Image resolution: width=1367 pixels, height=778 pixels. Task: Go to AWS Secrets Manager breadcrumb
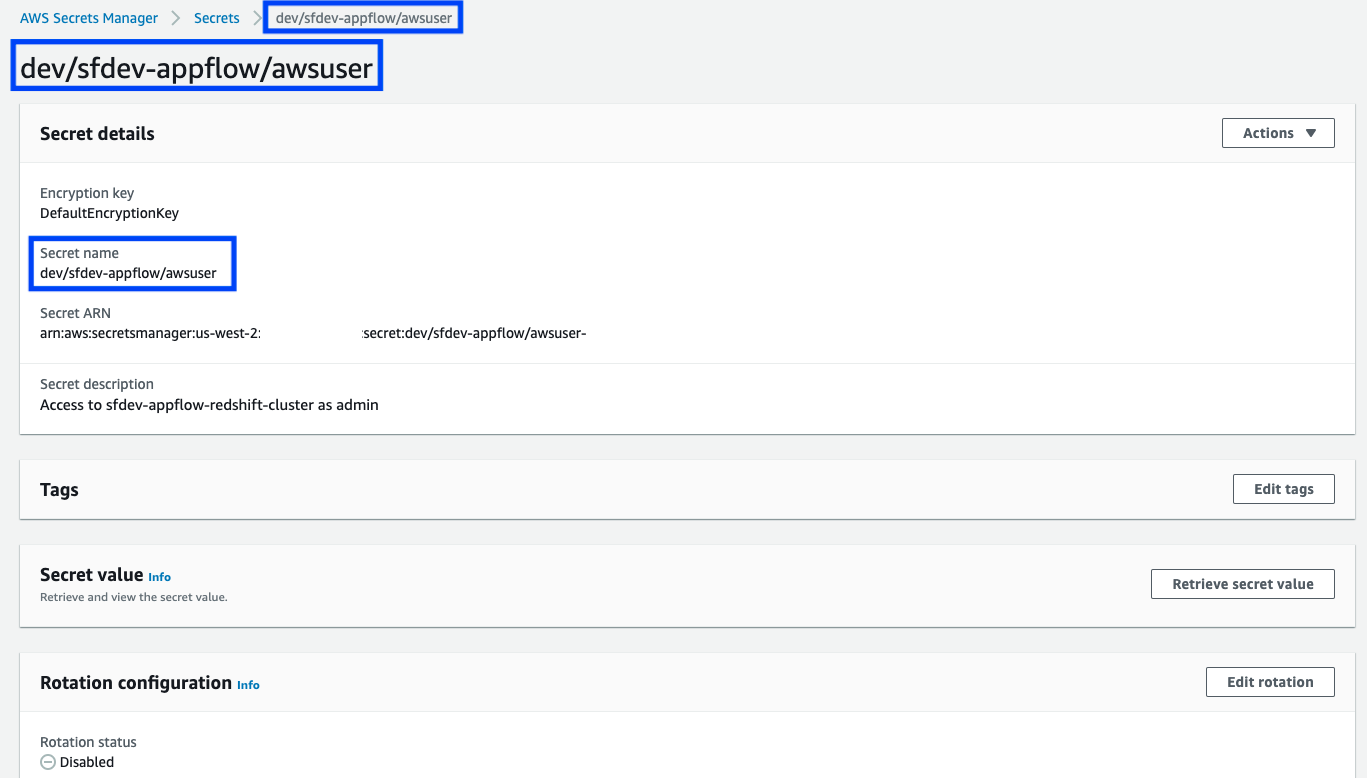[x=89, y=18]
